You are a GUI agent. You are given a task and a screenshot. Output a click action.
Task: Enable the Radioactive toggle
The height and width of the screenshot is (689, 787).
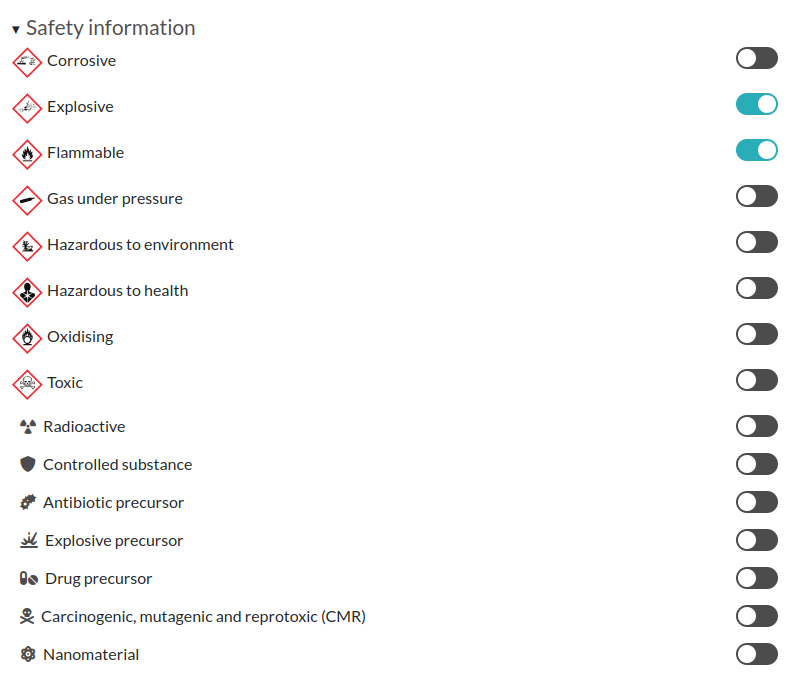point(756,426)
